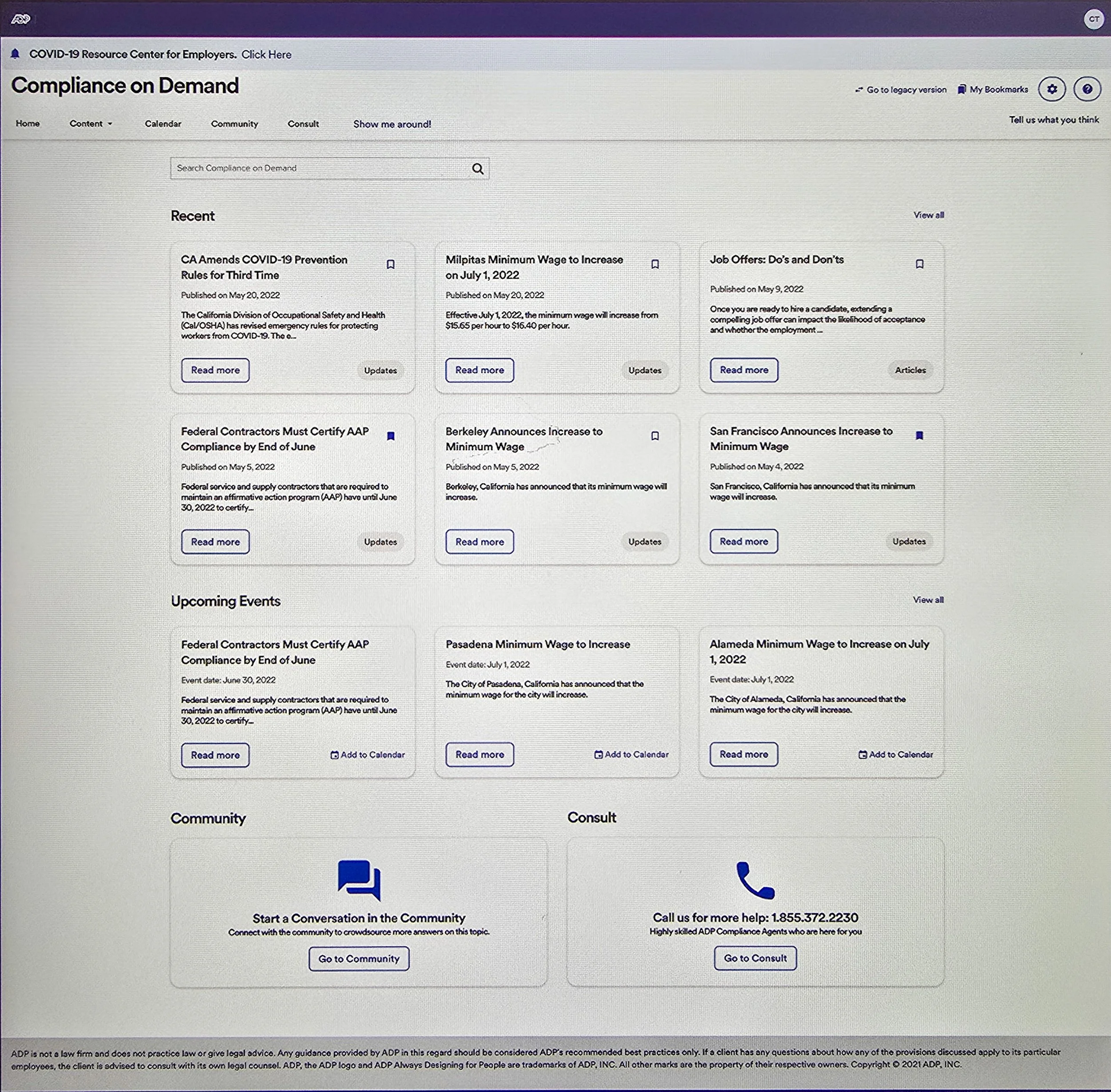Screen dimensions: 1111x1092
Task: Click the phone Consult icon
Action: (755, 880)
